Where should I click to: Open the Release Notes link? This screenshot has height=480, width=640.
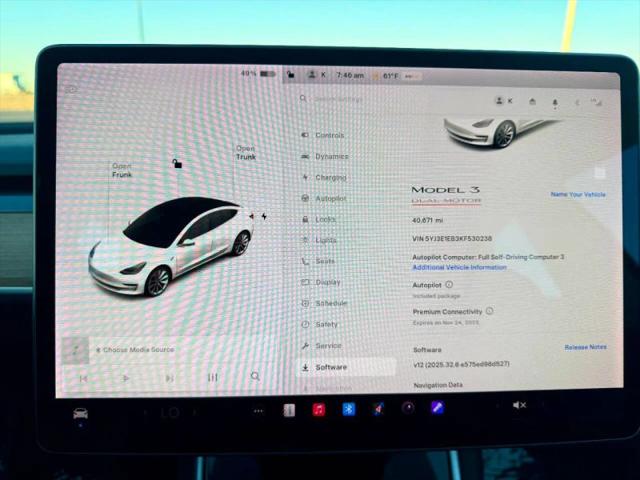coord(585,347)
